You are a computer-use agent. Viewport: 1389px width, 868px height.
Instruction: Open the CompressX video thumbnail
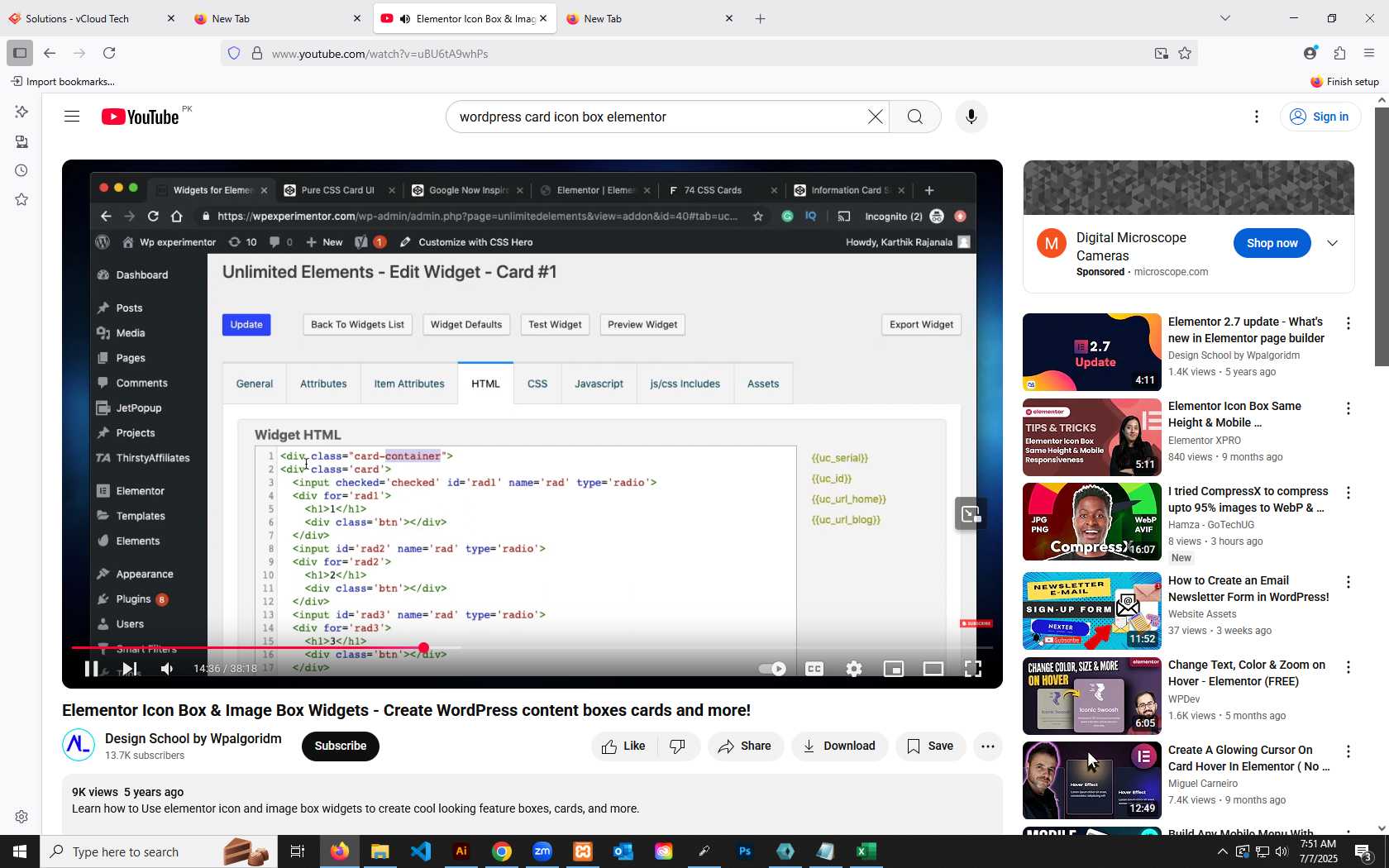pyautogui.click(x=1092, y=522)
